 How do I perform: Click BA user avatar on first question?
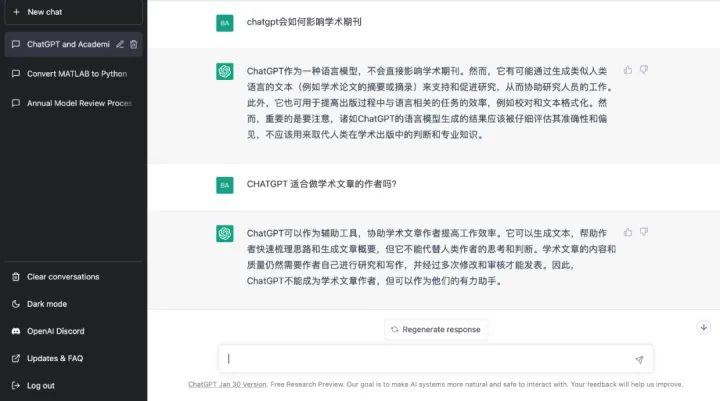(x=225, y=23)
